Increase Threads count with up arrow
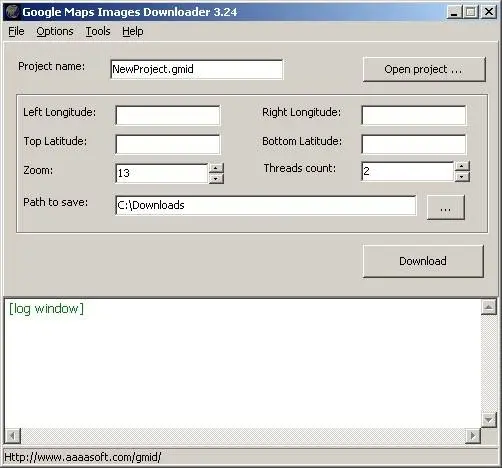Screen dimensions: 502x468 point(462,166)
